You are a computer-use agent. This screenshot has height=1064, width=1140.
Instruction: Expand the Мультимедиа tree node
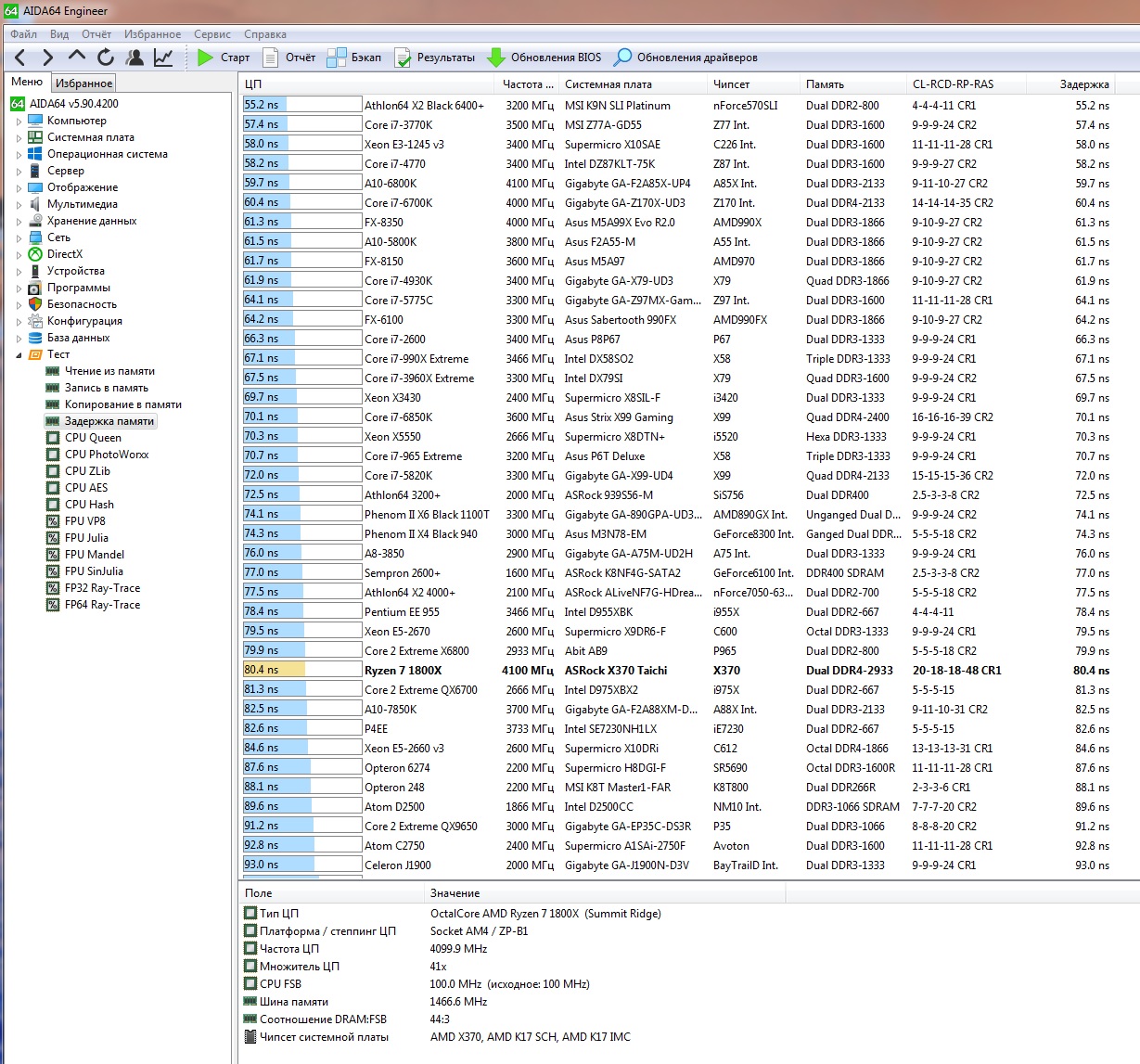click(19, 204)
